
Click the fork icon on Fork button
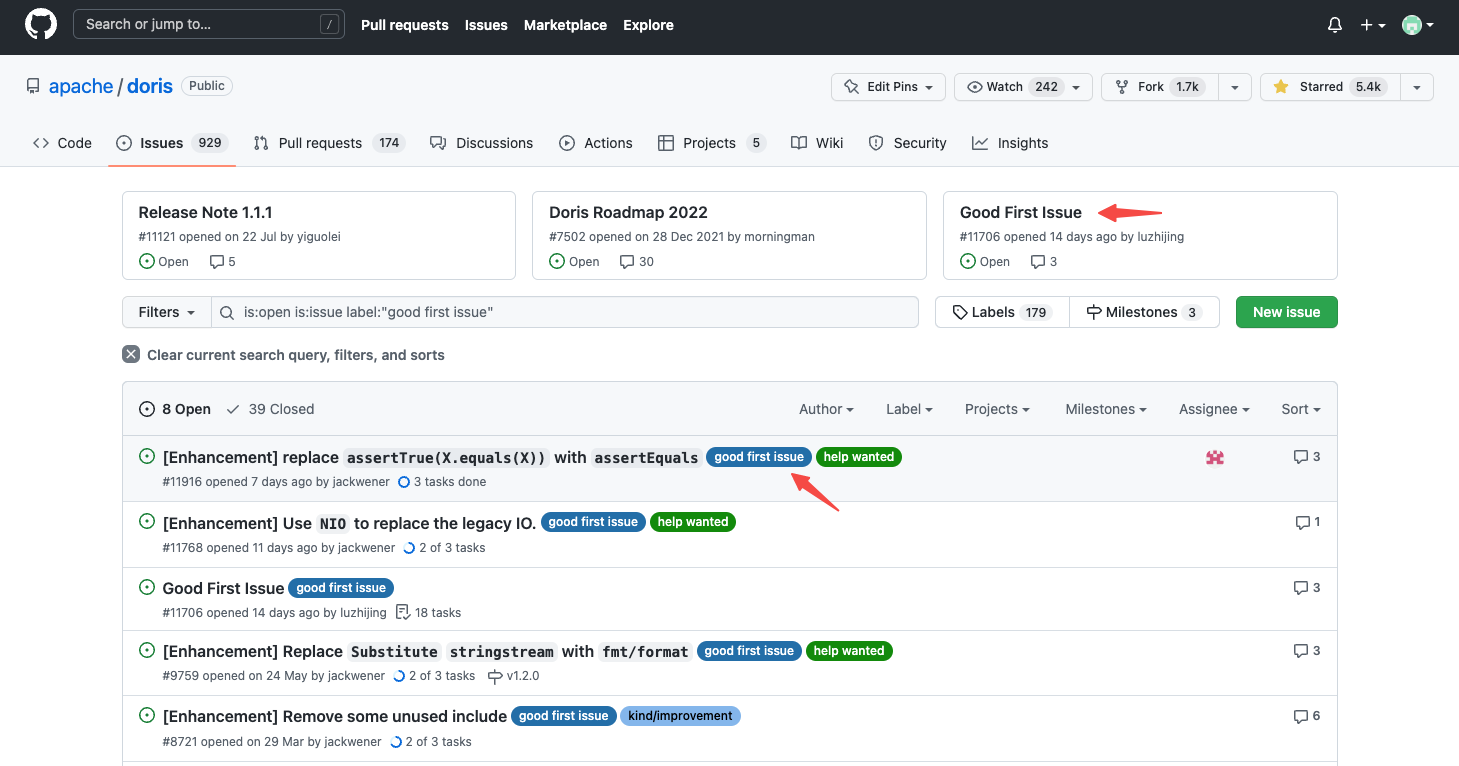pos(1122,87)
